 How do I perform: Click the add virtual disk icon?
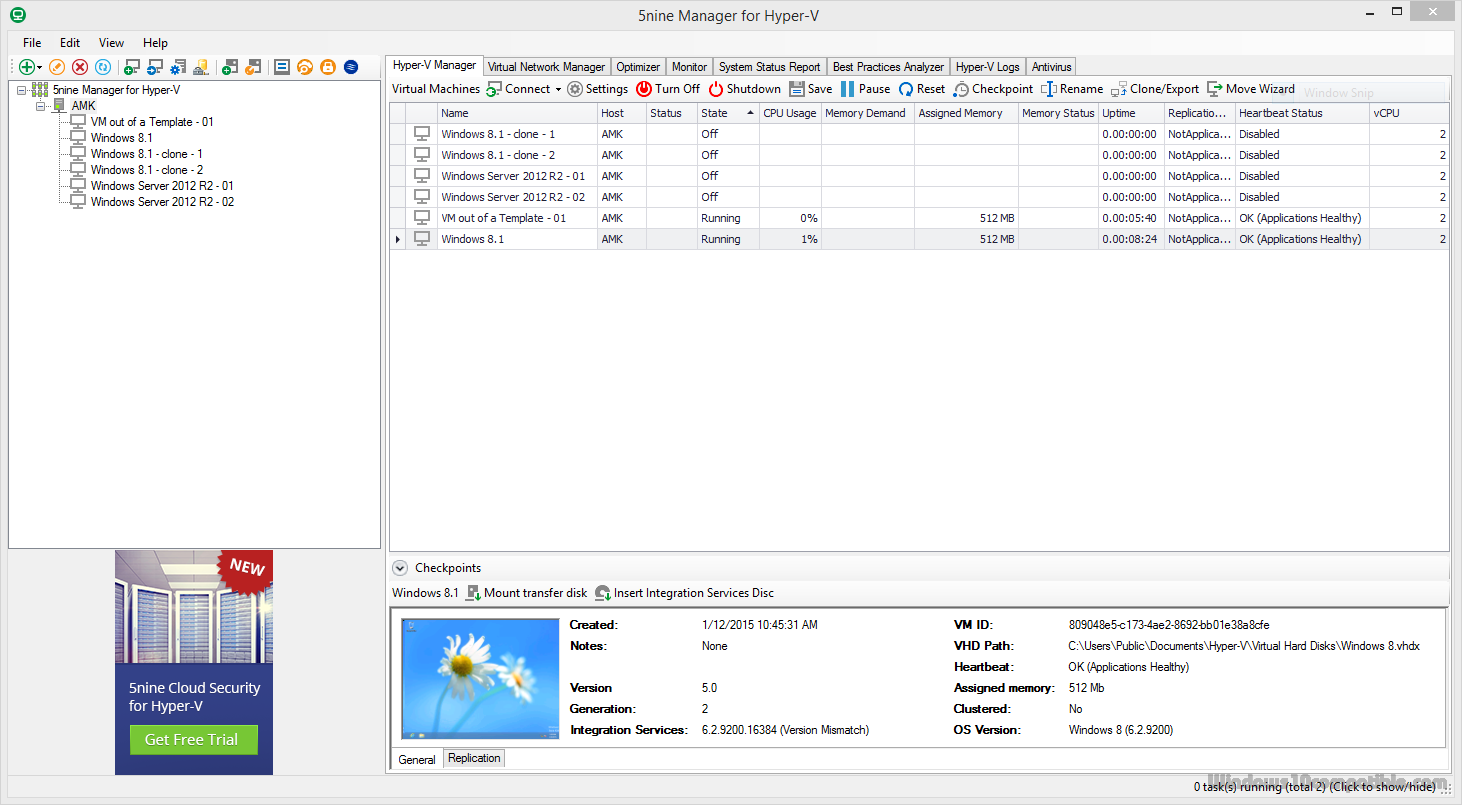(230, 67)
